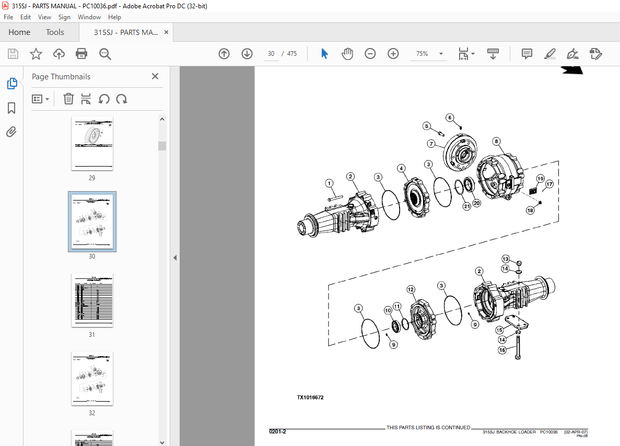620x446 pixels.
Task: Go to next page with down arrow
Action: (247, 54)
